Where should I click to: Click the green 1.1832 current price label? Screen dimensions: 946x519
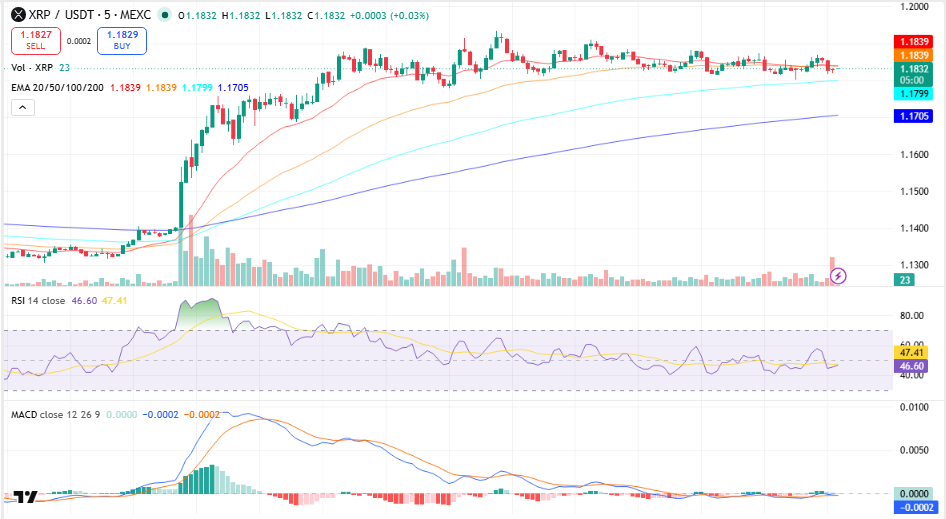[x=913, y=74]
